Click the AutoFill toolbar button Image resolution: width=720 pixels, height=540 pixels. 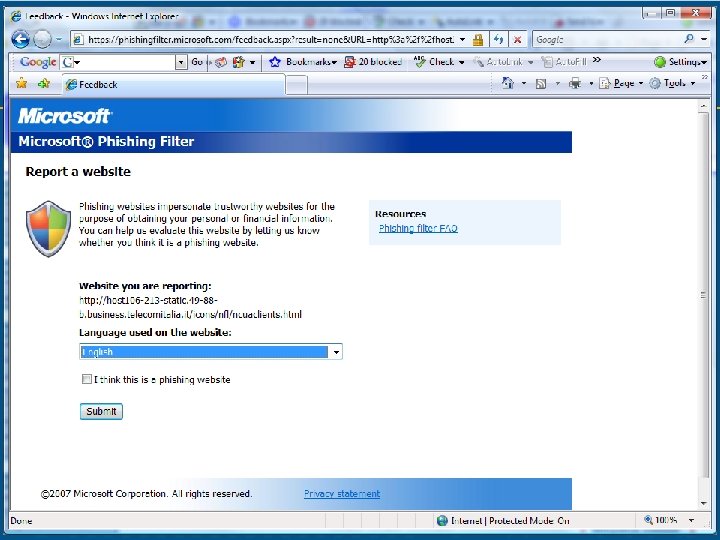[564, 62]
